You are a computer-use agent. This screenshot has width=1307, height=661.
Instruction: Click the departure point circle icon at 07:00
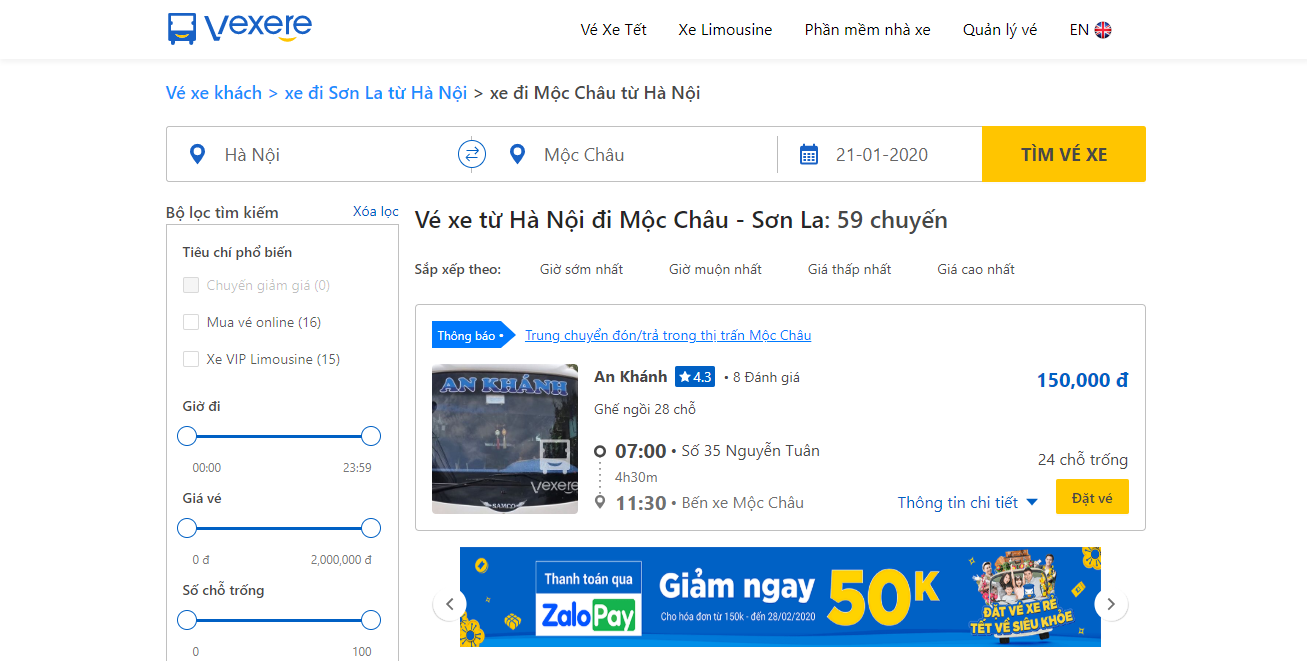[x=600, y=451]
